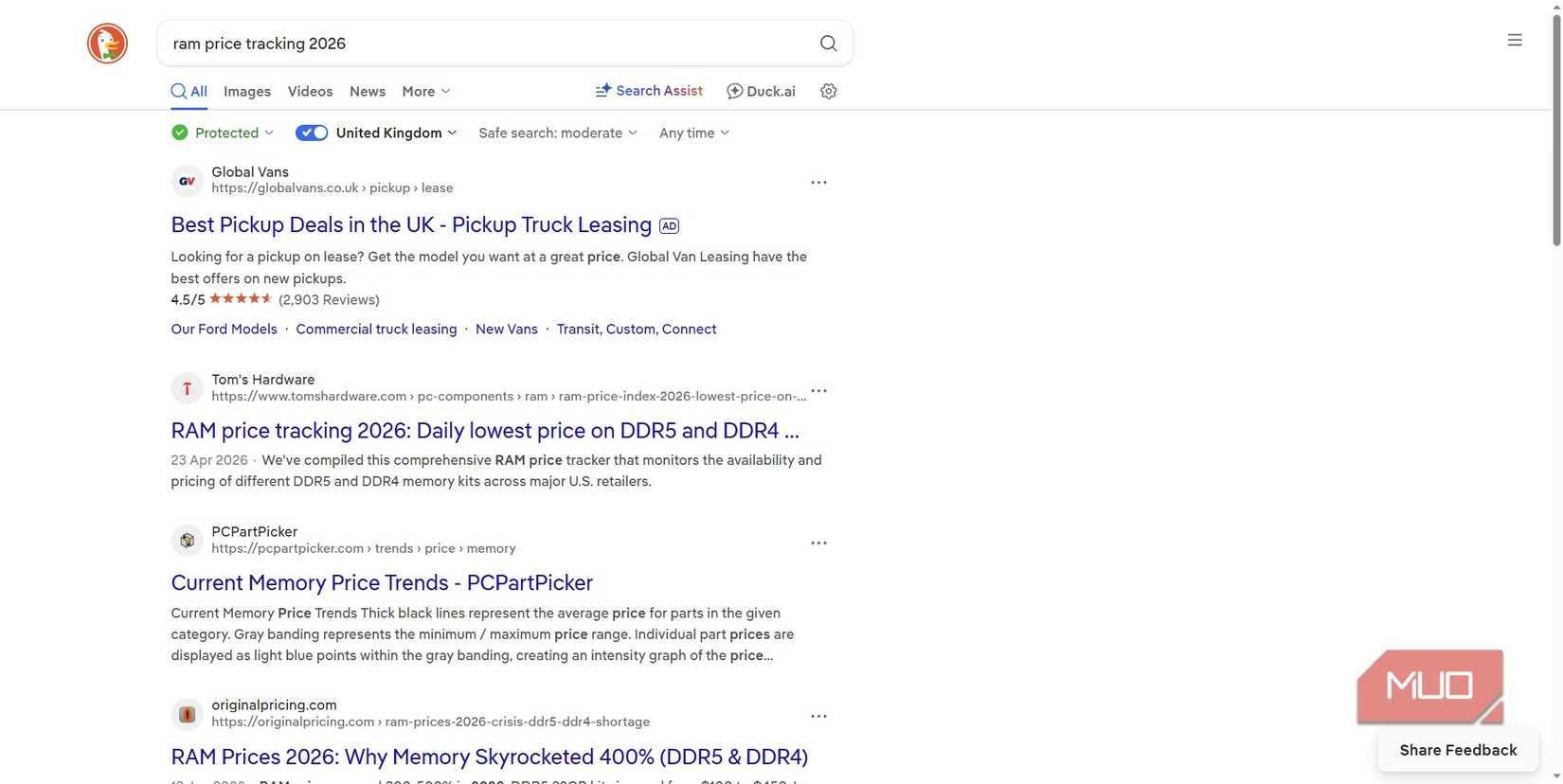The image size is (1563, 784).
Task: Click the 23 Apr 2026 date text
Action: click(209, 460)
